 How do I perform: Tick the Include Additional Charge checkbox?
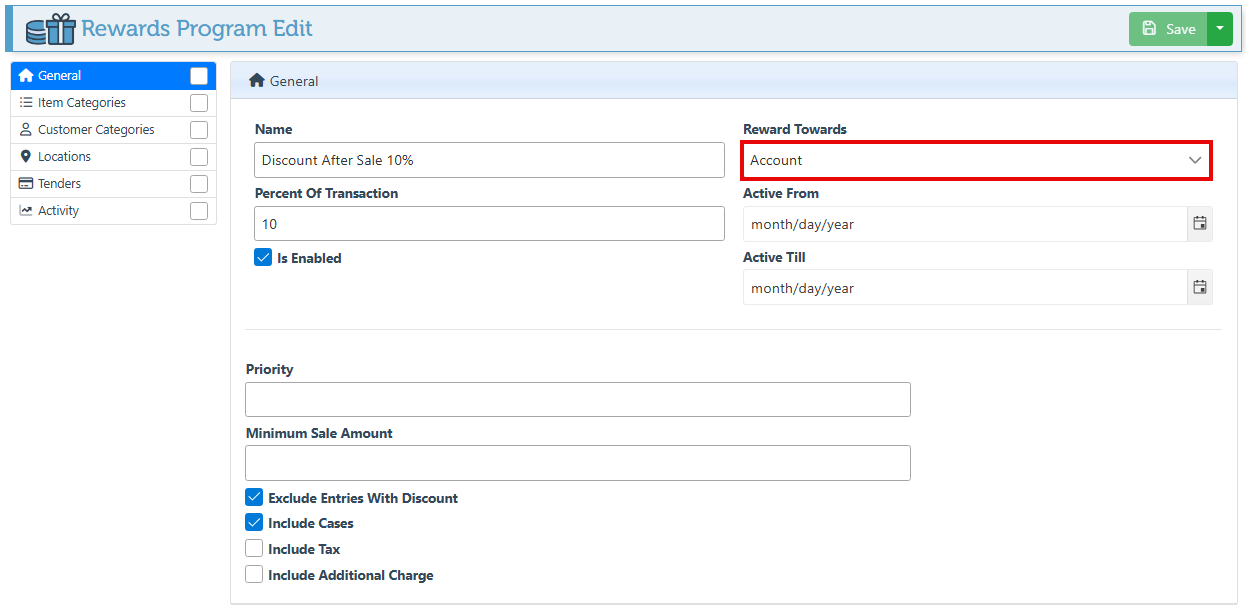(254, 575)
